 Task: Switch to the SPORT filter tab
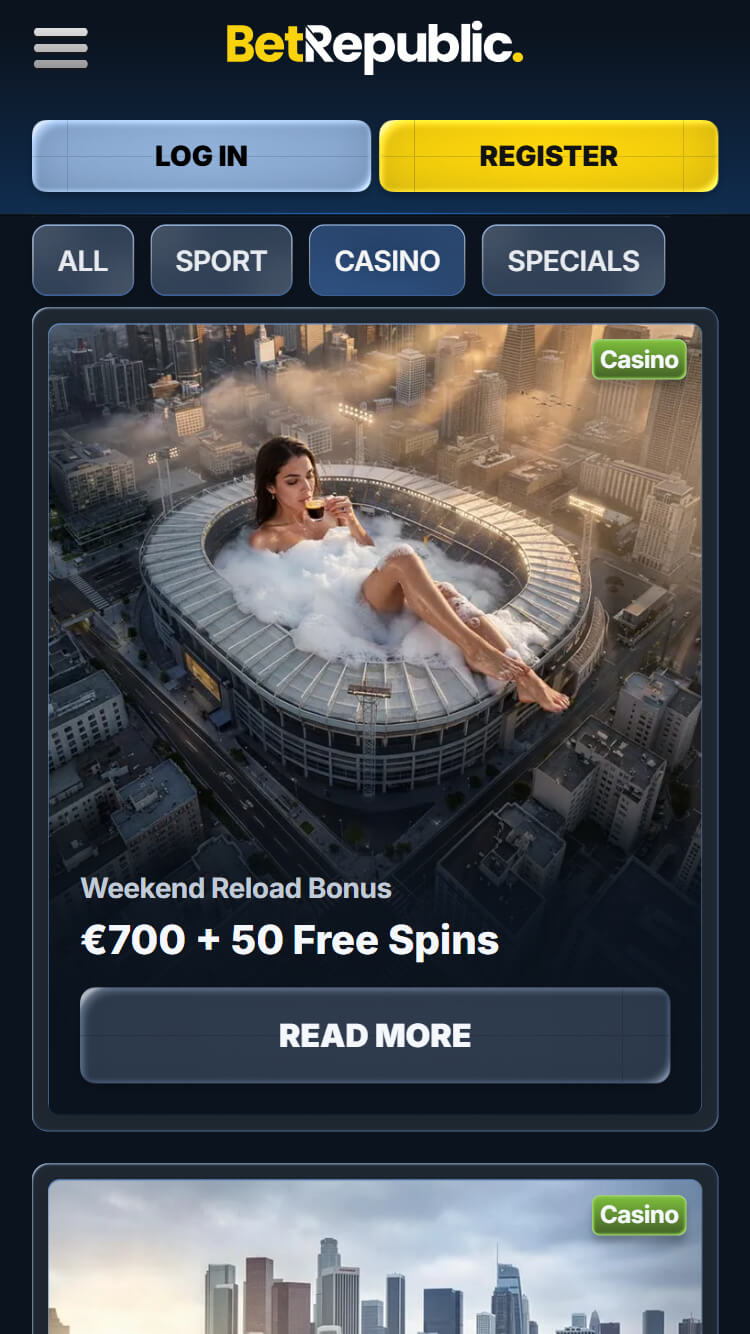coord(221,260)
